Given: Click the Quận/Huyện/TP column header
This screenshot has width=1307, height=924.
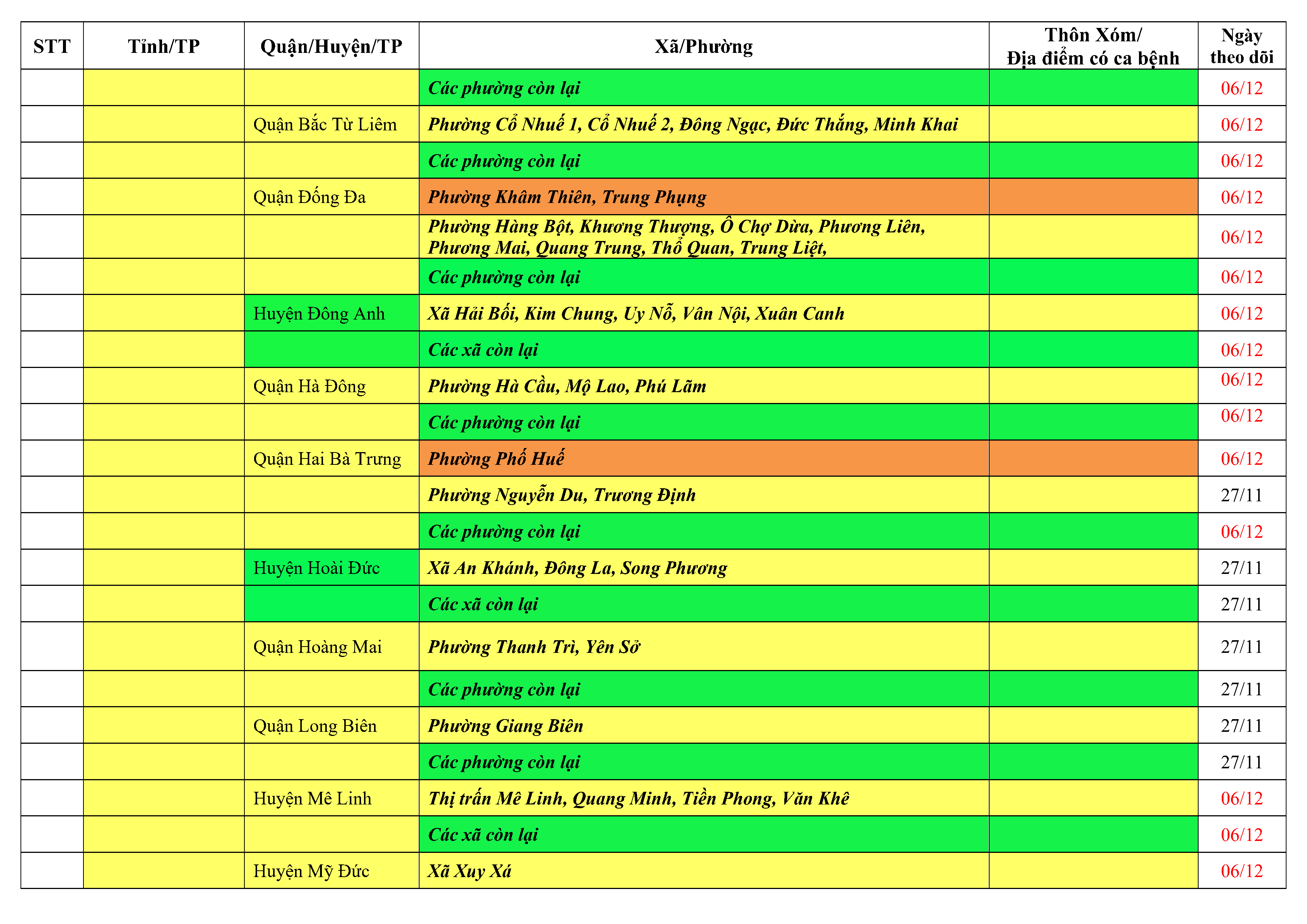Looking at the screenshot, I should (x=331, y=46).
